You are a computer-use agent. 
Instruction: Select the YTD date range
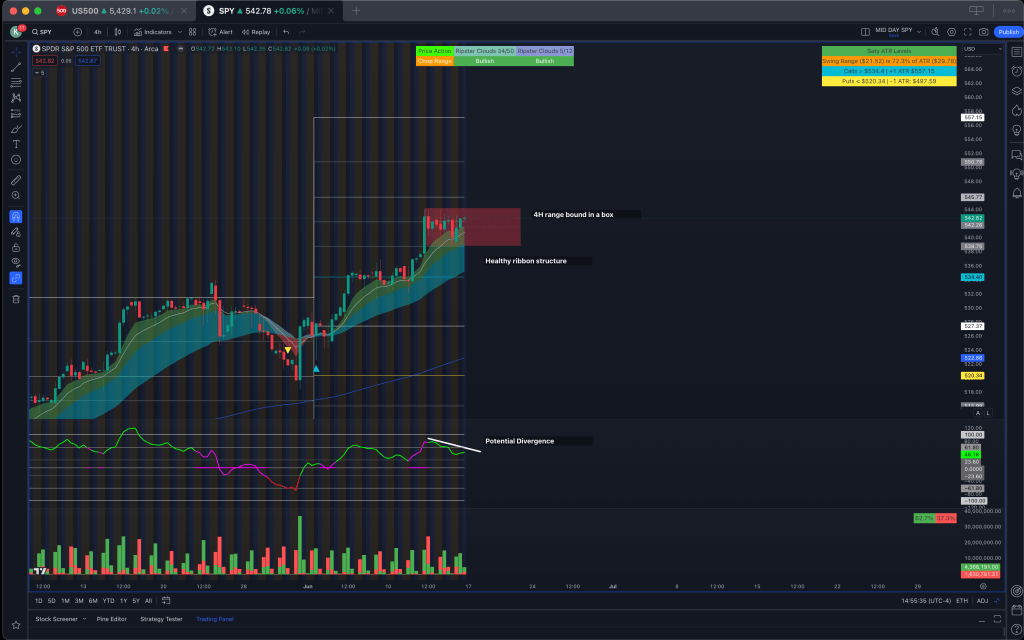[108, 600]
